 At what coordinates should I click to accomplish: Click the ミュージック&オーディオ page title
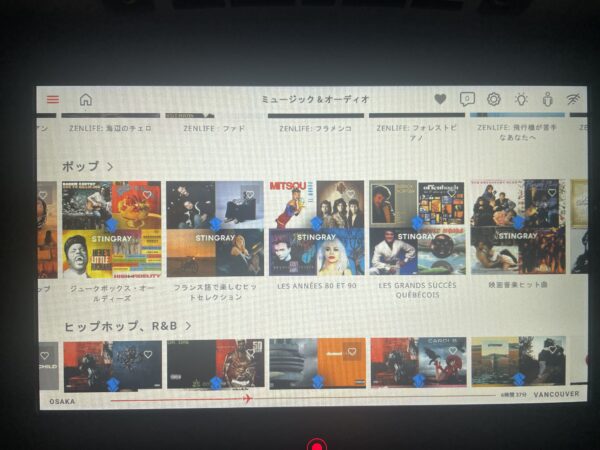click(315, 99)
